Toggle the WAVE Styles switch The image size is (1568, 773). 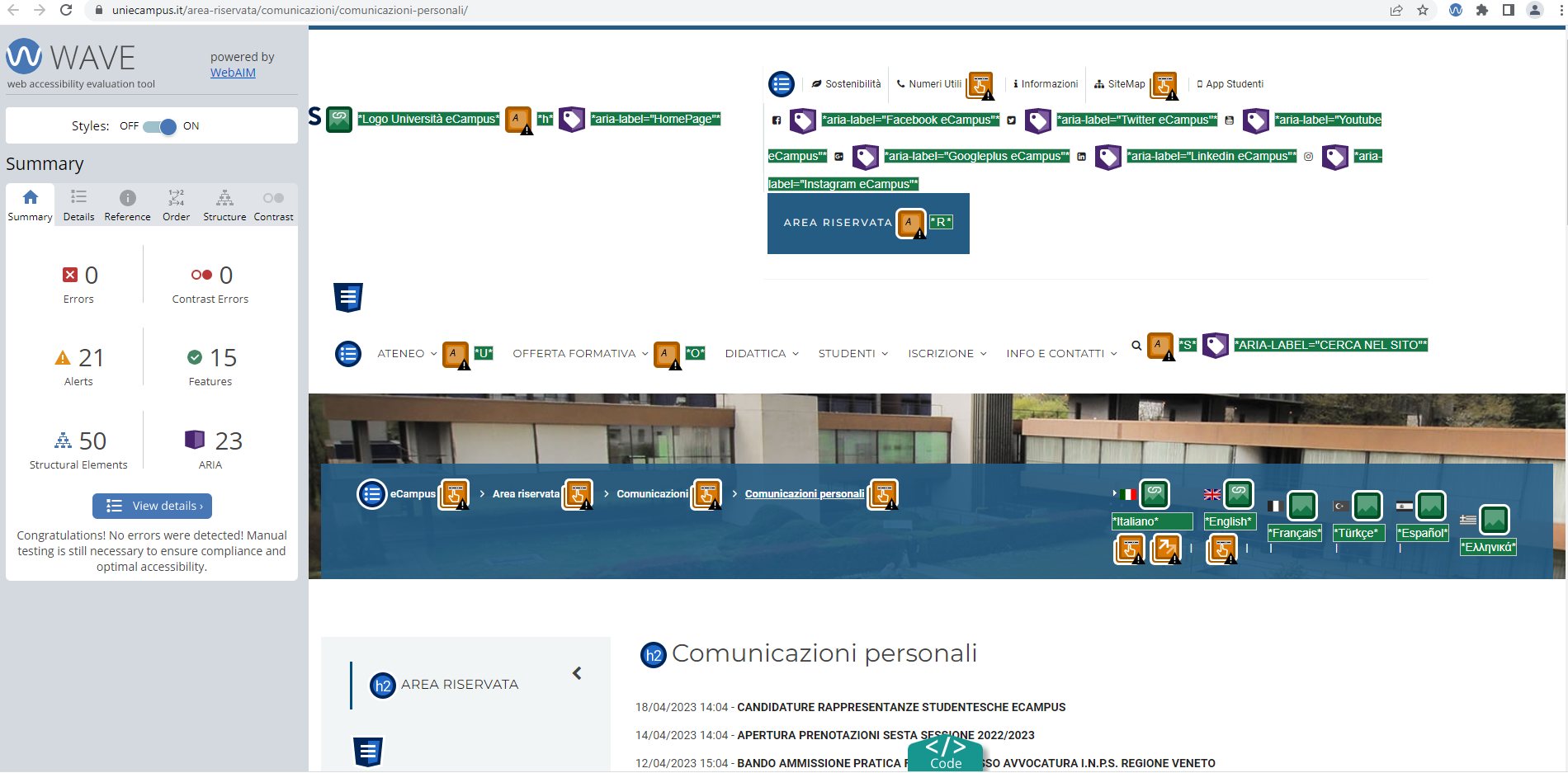point(159,126)
